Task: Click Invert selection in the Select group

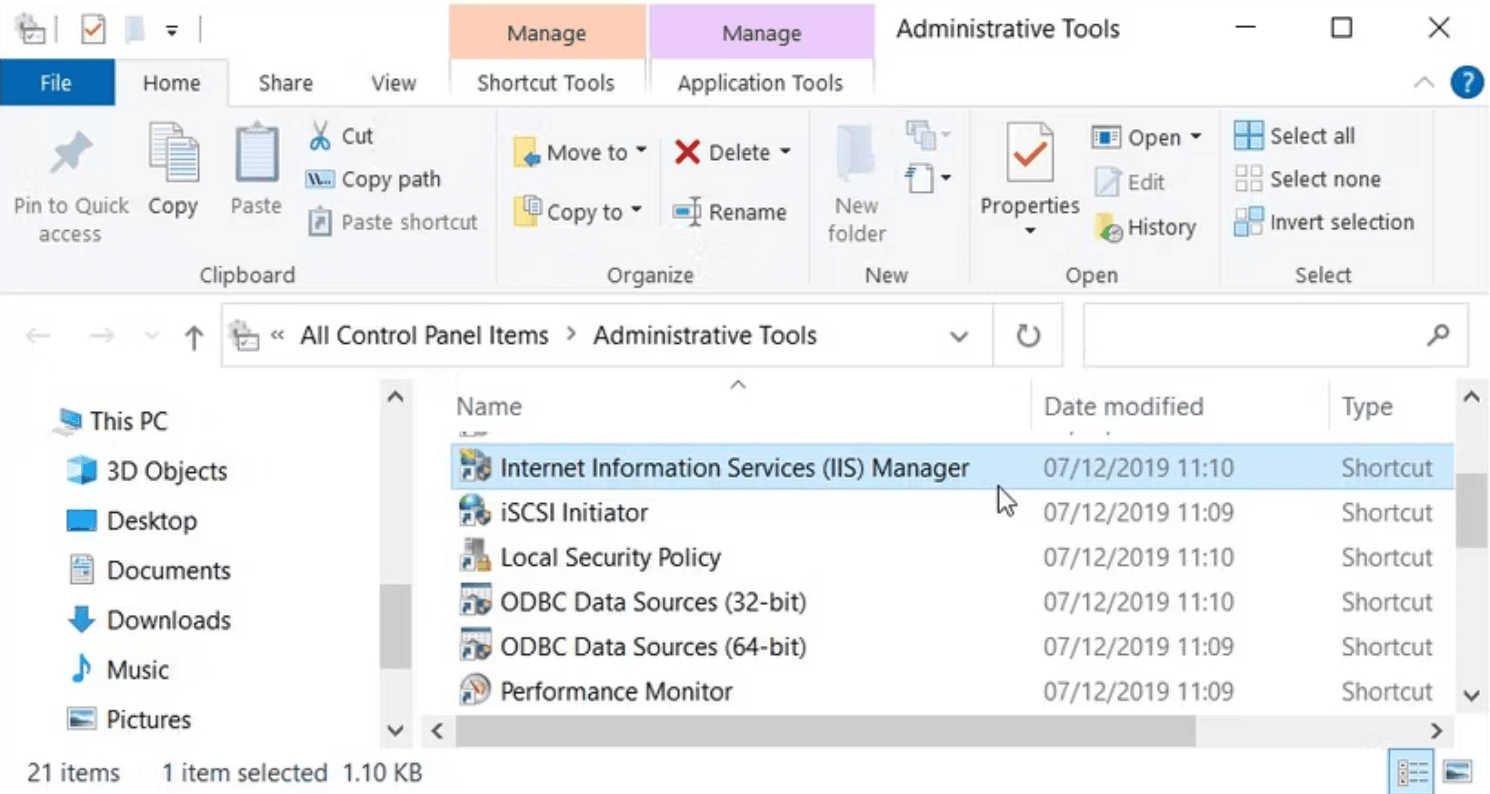Action: tap(1325, 222)
